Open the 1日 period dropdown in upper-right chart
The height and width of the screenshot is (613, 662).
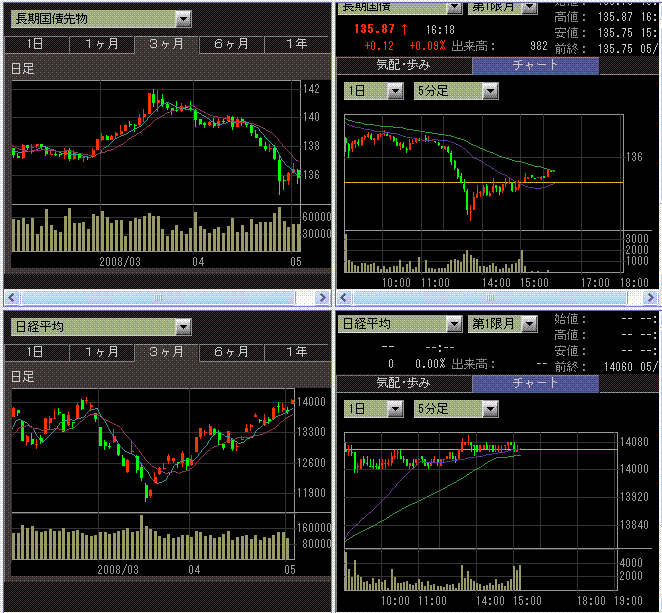point(374,91)
